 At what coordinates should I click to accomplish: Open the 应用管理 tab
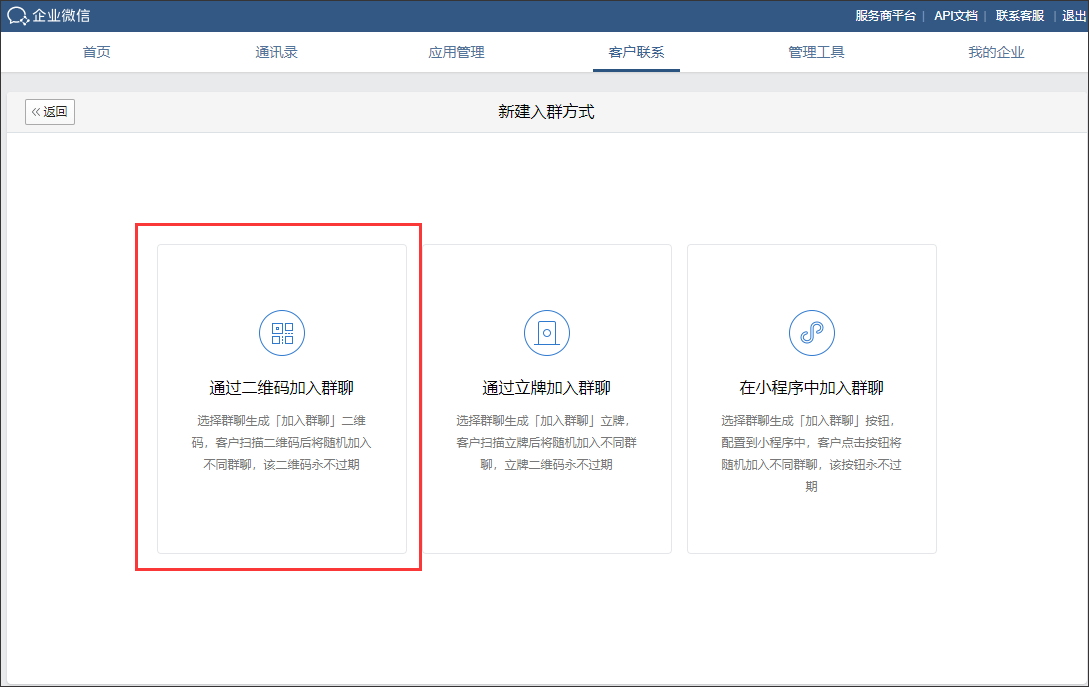(456, 52)
